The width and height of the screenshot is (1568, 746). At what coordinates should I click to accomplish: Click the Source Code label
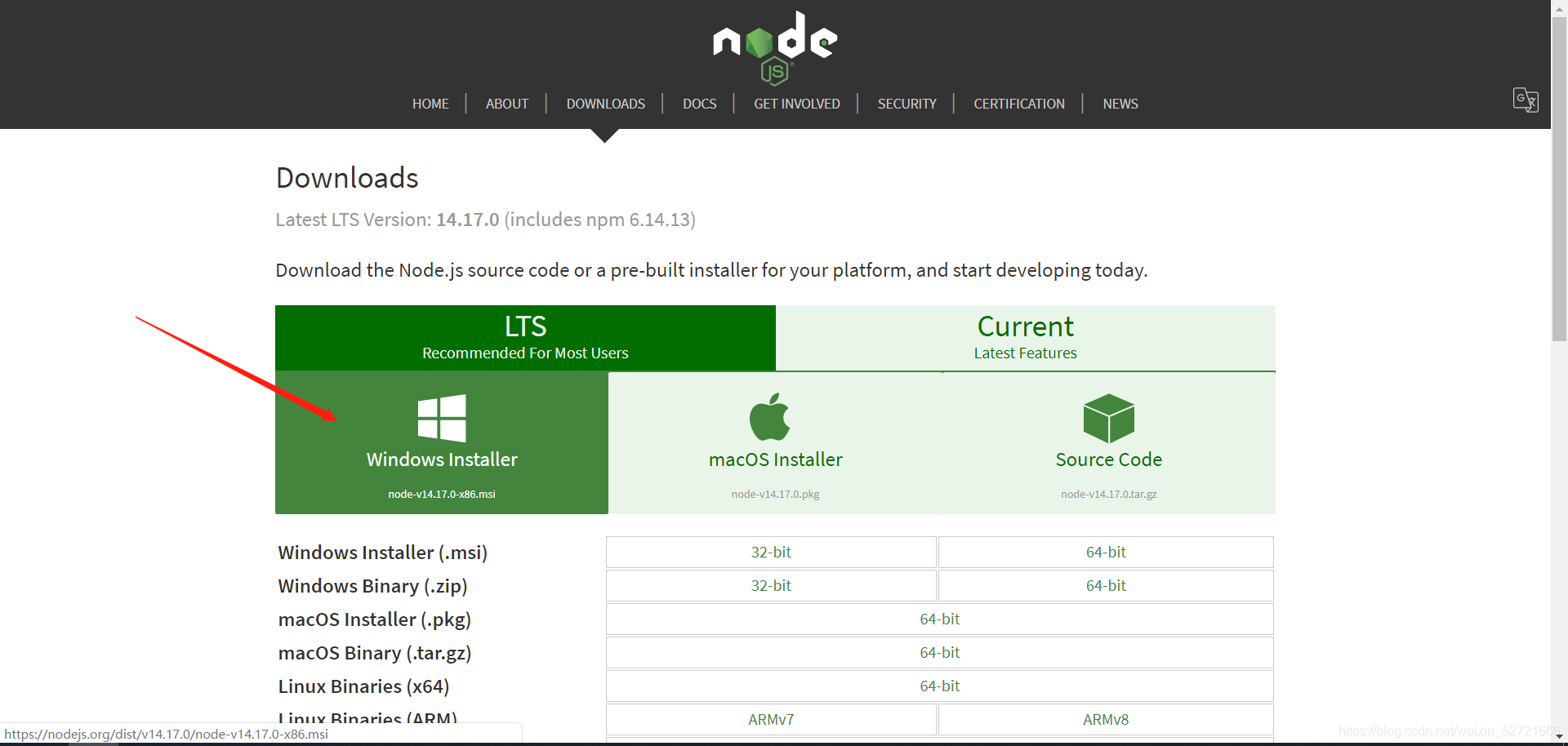click(1109, 460)
